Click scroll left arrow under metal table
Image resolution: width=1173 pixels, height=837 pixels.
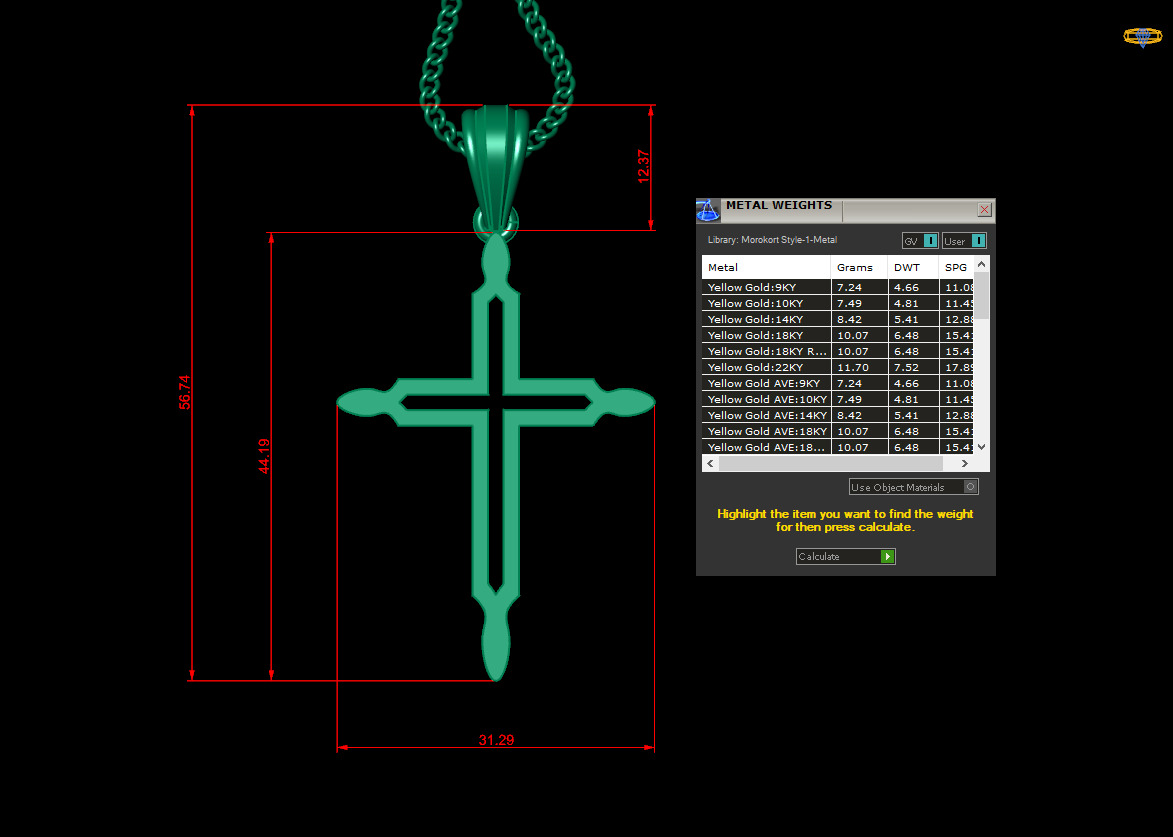[711, 464]
